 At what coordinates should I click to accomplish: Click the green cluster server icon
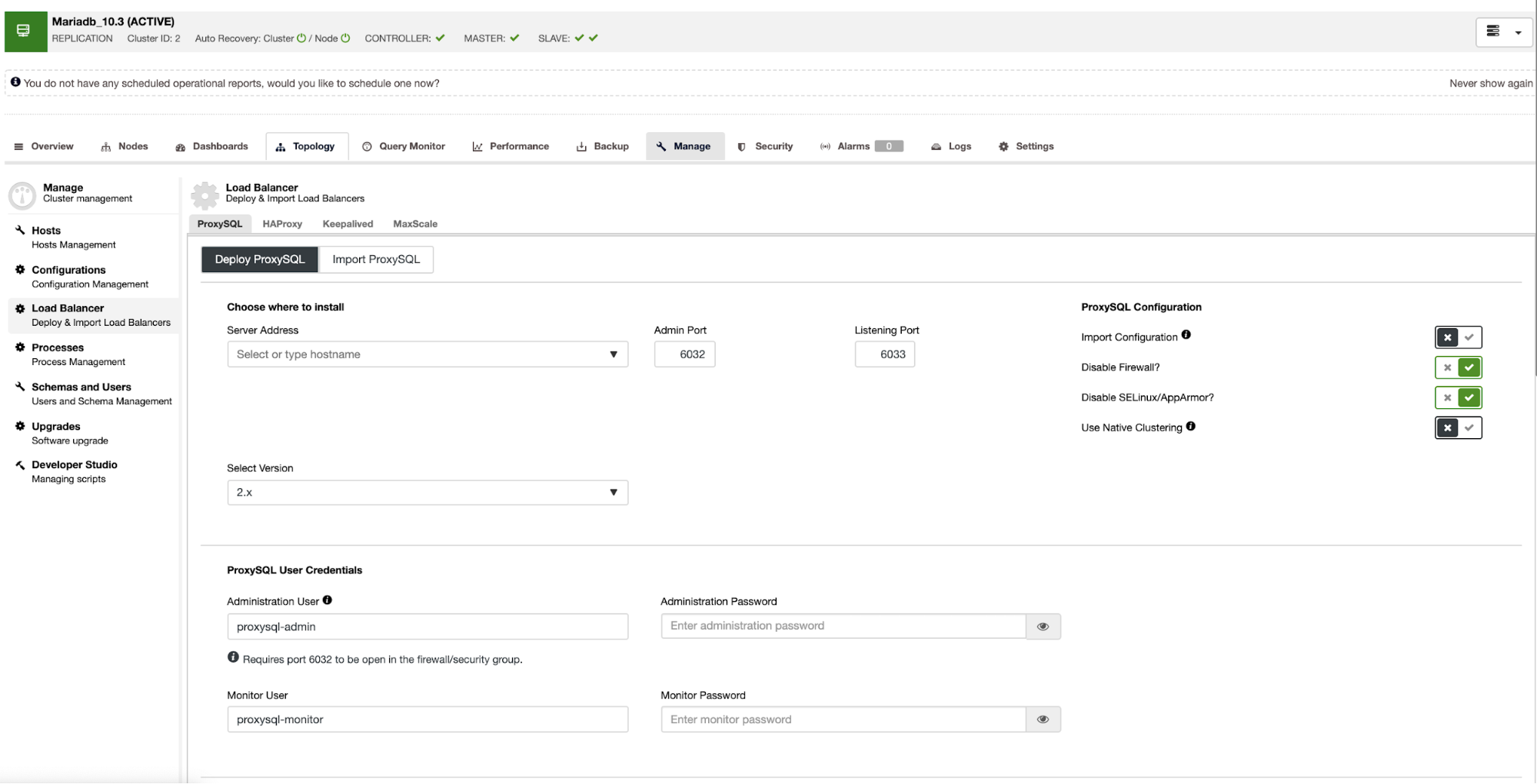tap(25, 32)
